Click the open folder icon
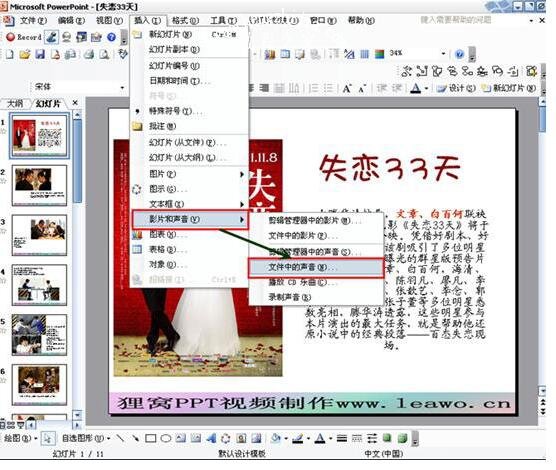Screen dimensions: 556x470 [24, 54]
